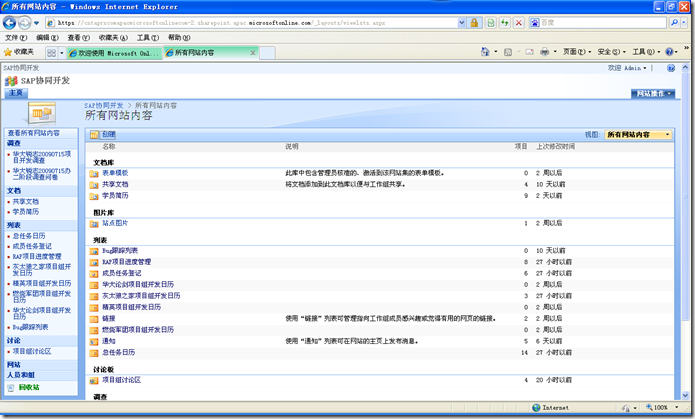Viewport: 695px width, 419px height.
Task: Open 华大论剑项目组开发日历 in main list
Action: (x=138, y=284)
